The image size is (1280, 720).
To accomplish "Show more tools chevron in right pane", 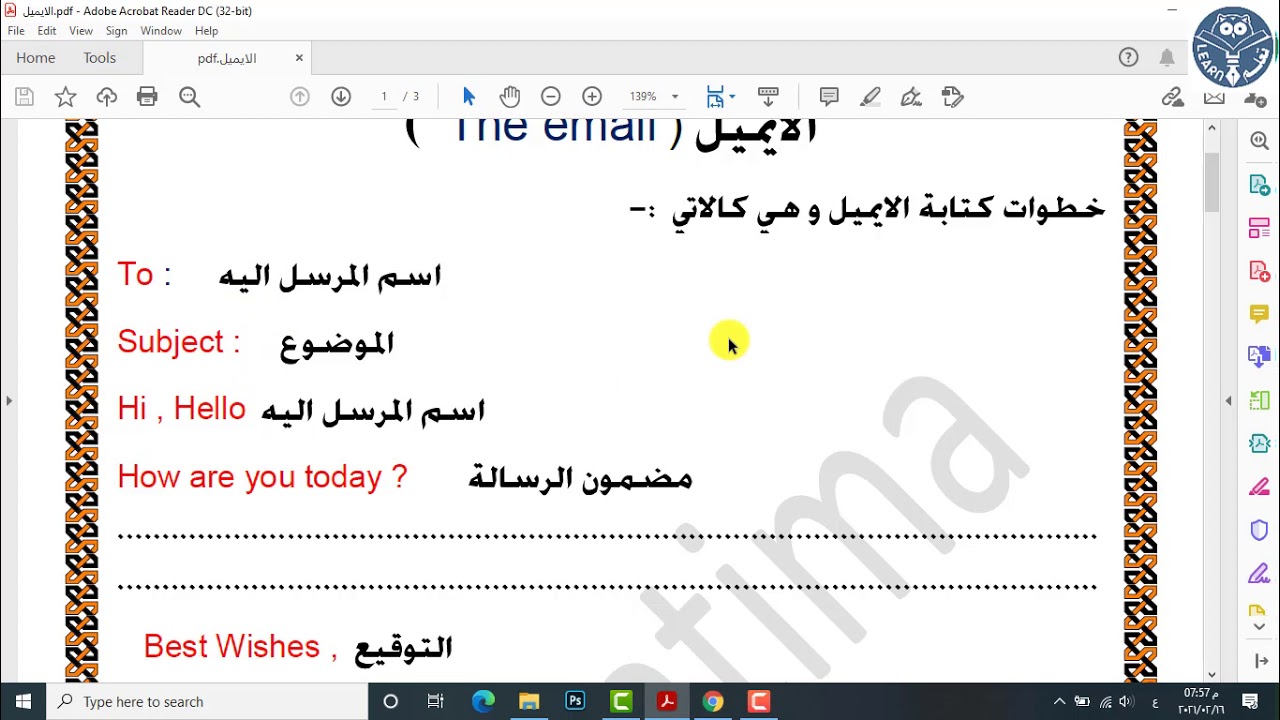I will (x=1259, y=627).
